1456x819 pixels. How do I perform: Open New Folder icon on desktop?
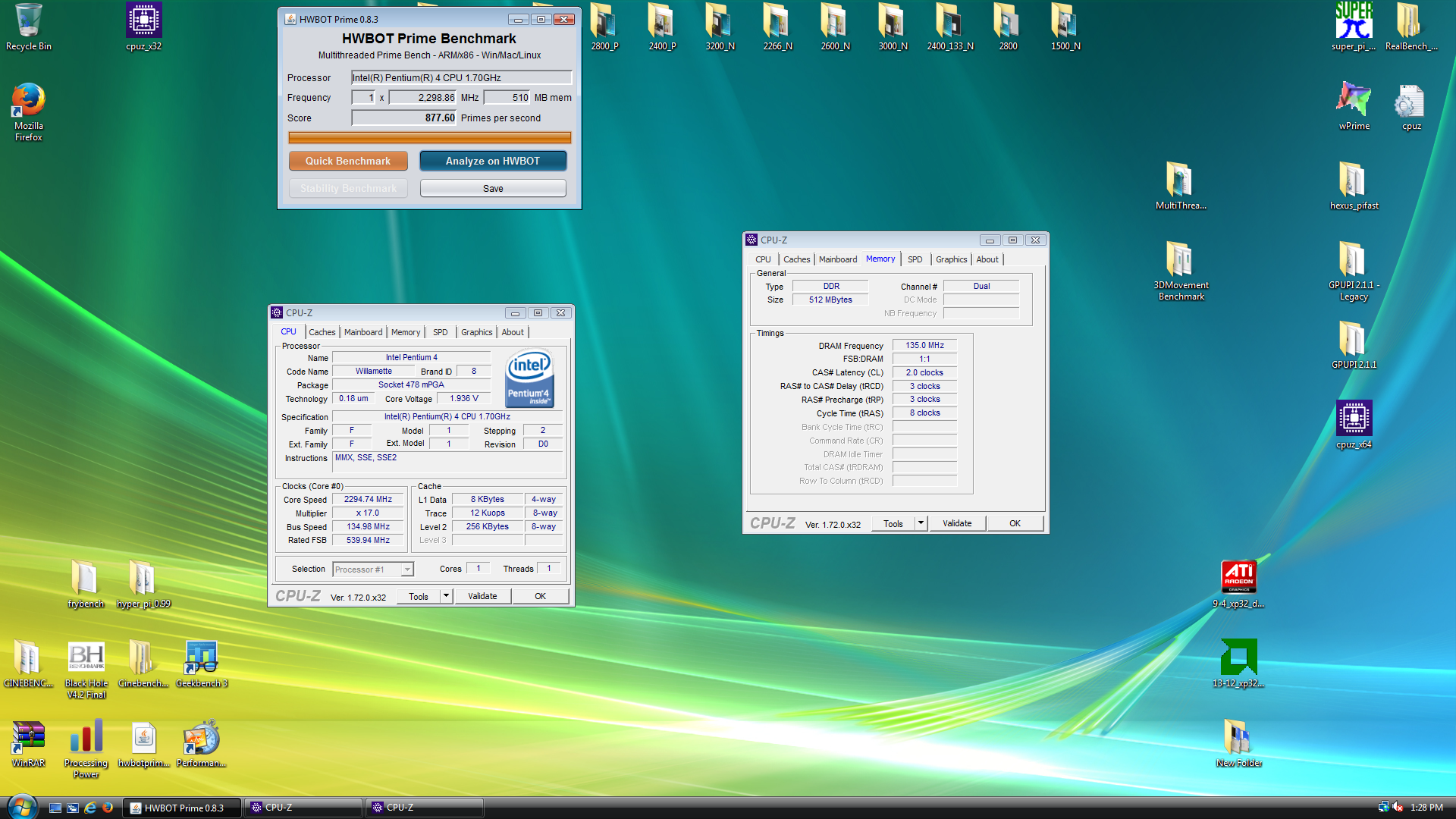[1238, 743]
